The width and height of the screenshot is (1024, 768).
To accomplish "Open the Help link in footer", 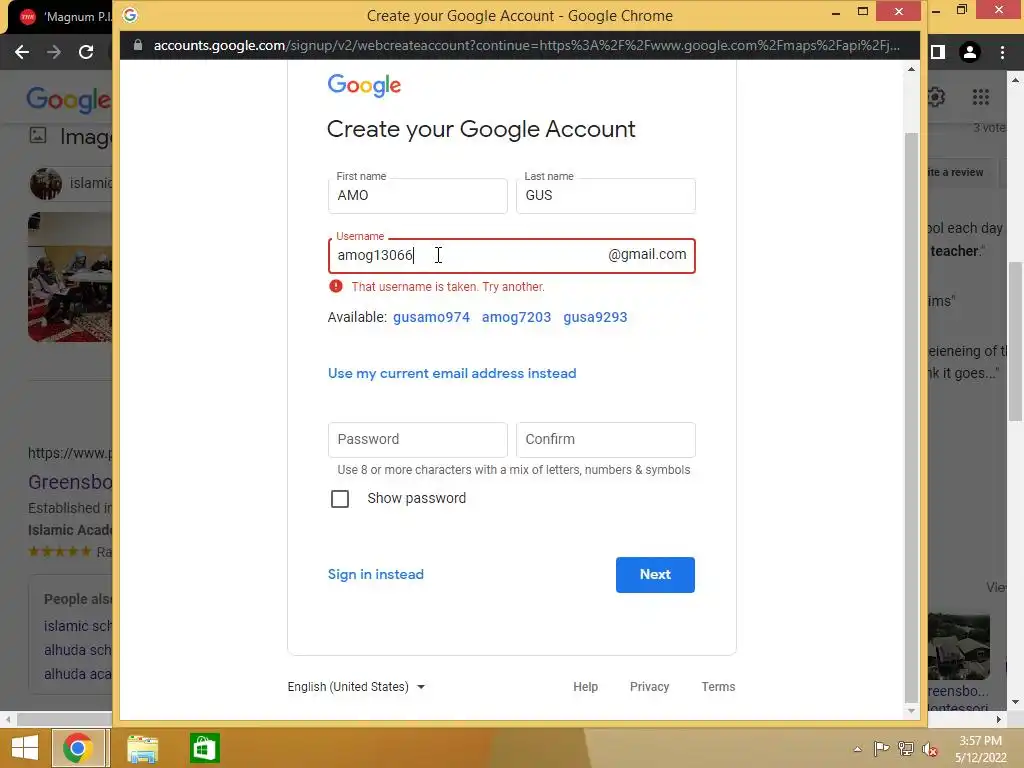I will tap(585, 686).
